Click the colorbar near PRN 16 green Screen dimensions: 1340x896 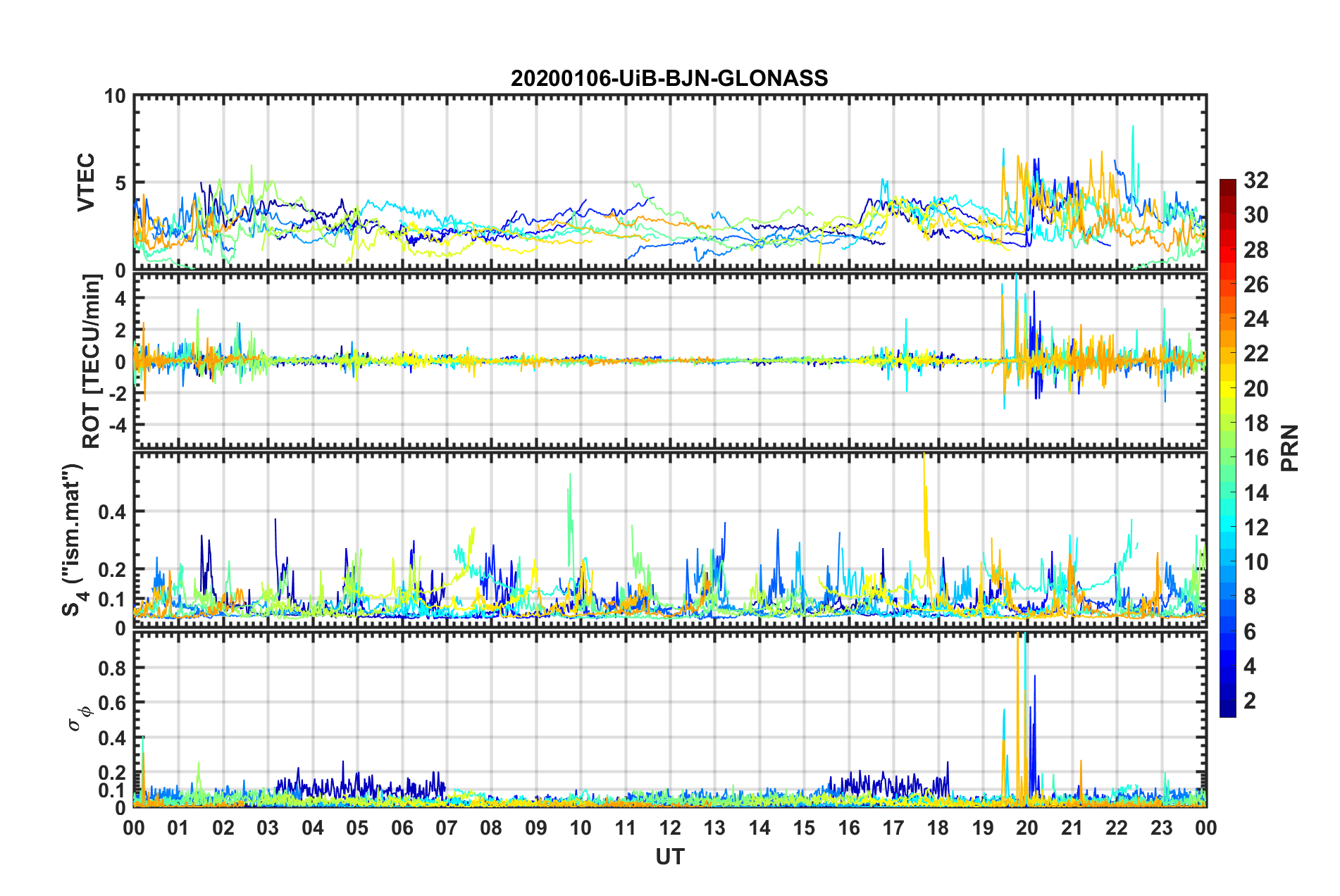point(1227,458)
